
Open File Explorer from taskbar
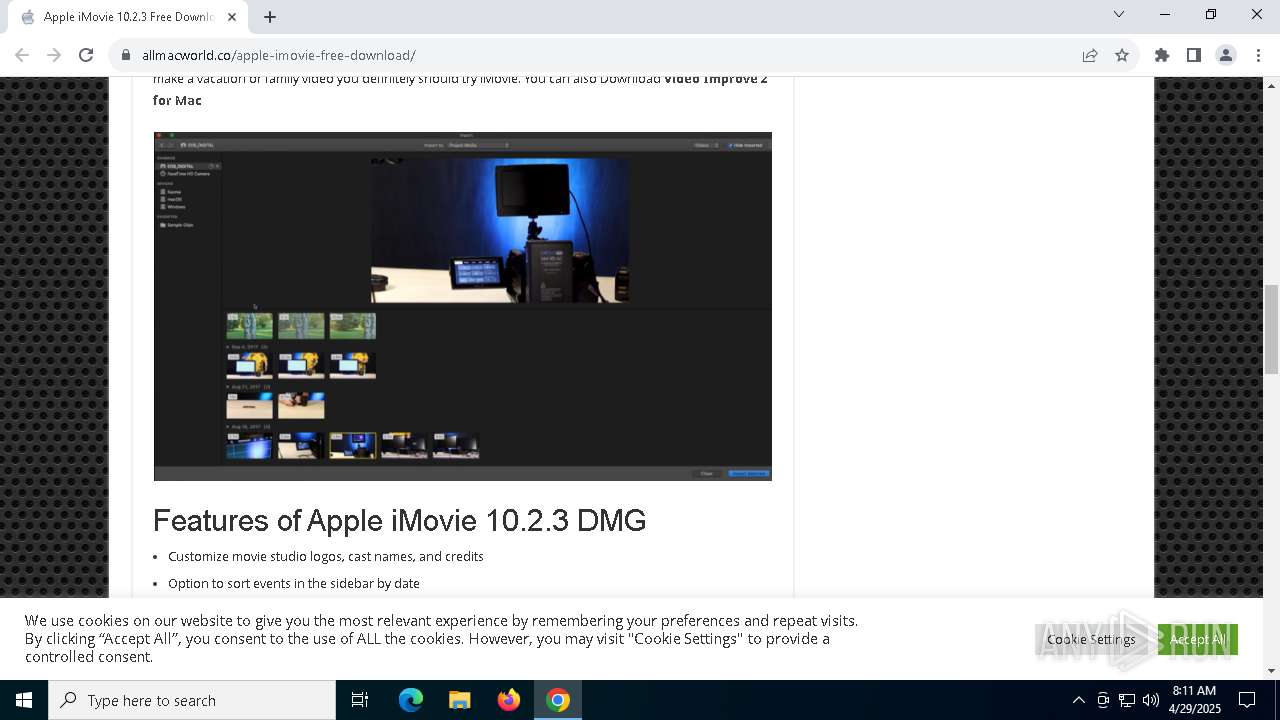[x=460, y=700]
